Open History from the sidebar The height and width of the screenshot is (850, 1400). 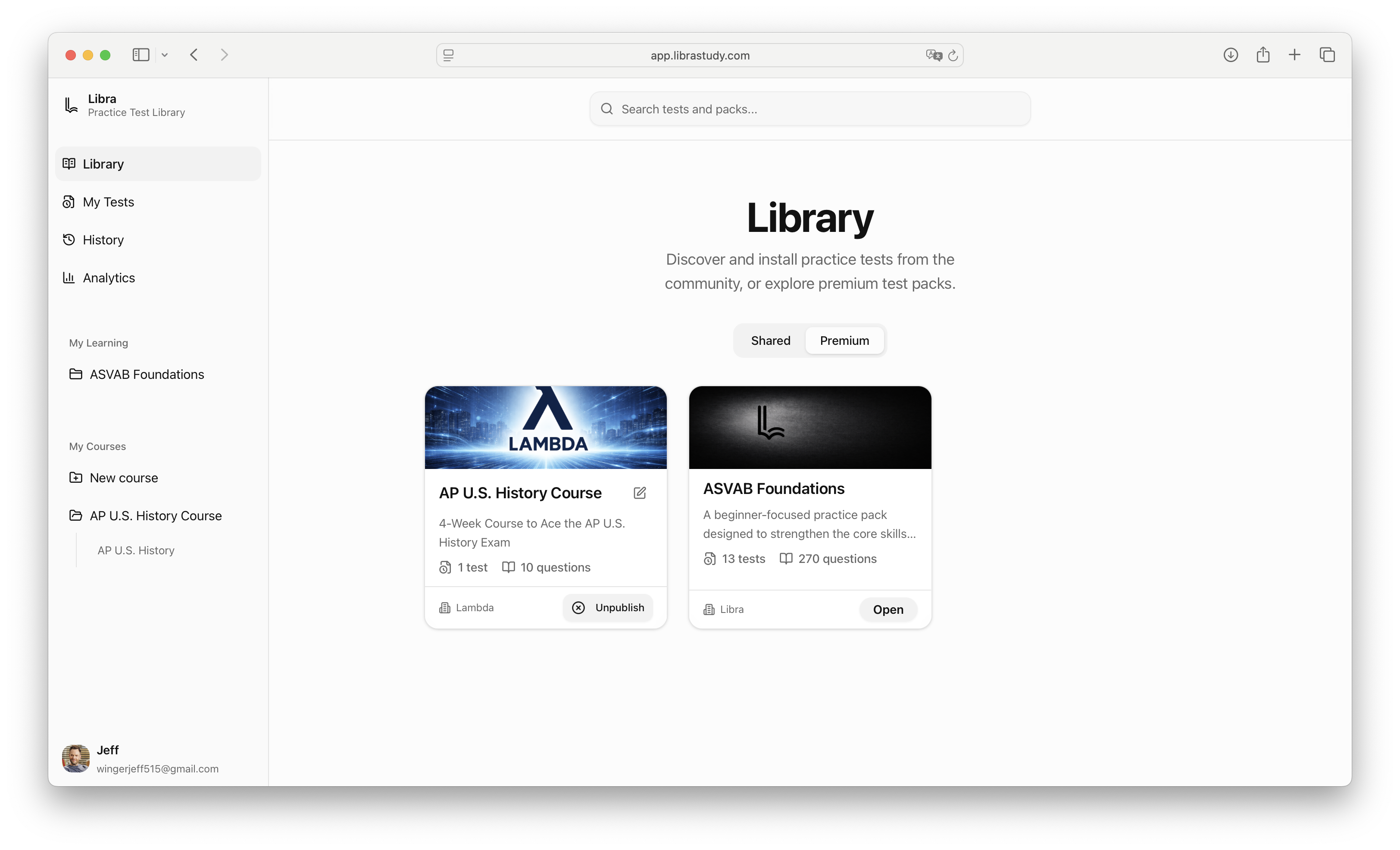tap(69, 239)
